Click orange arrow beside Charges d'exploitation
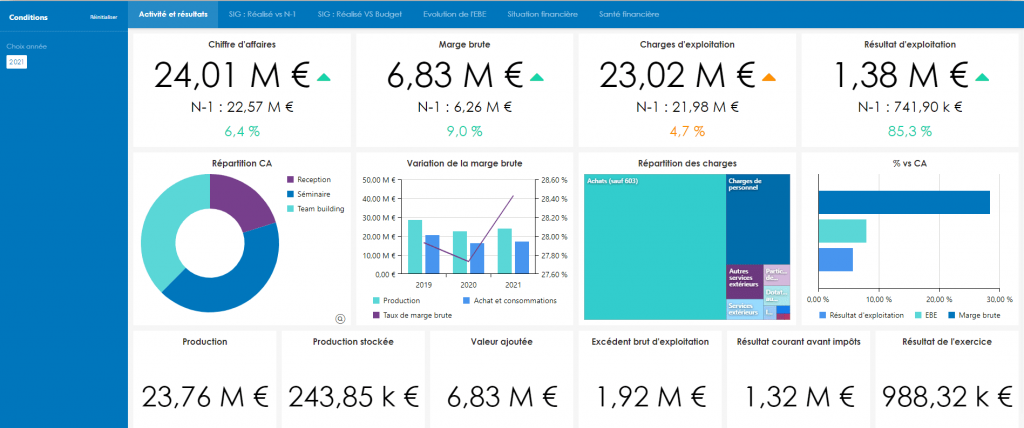The image size is (1024, 428). coord(769,77)
